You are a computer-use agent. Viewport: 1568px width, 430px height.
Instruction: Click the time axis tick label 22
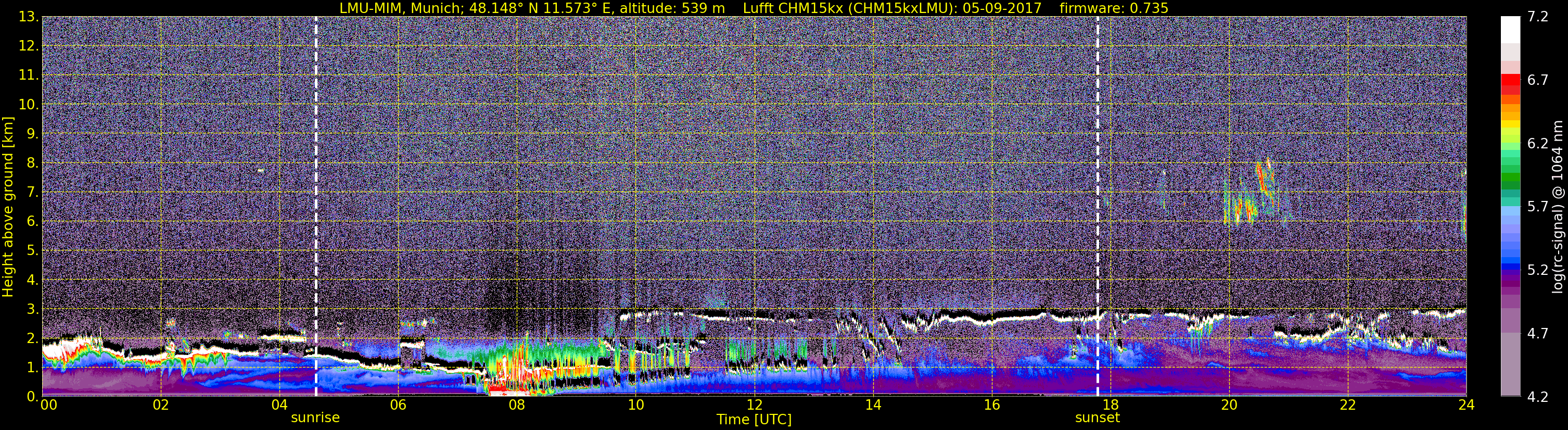[1348, 405]
